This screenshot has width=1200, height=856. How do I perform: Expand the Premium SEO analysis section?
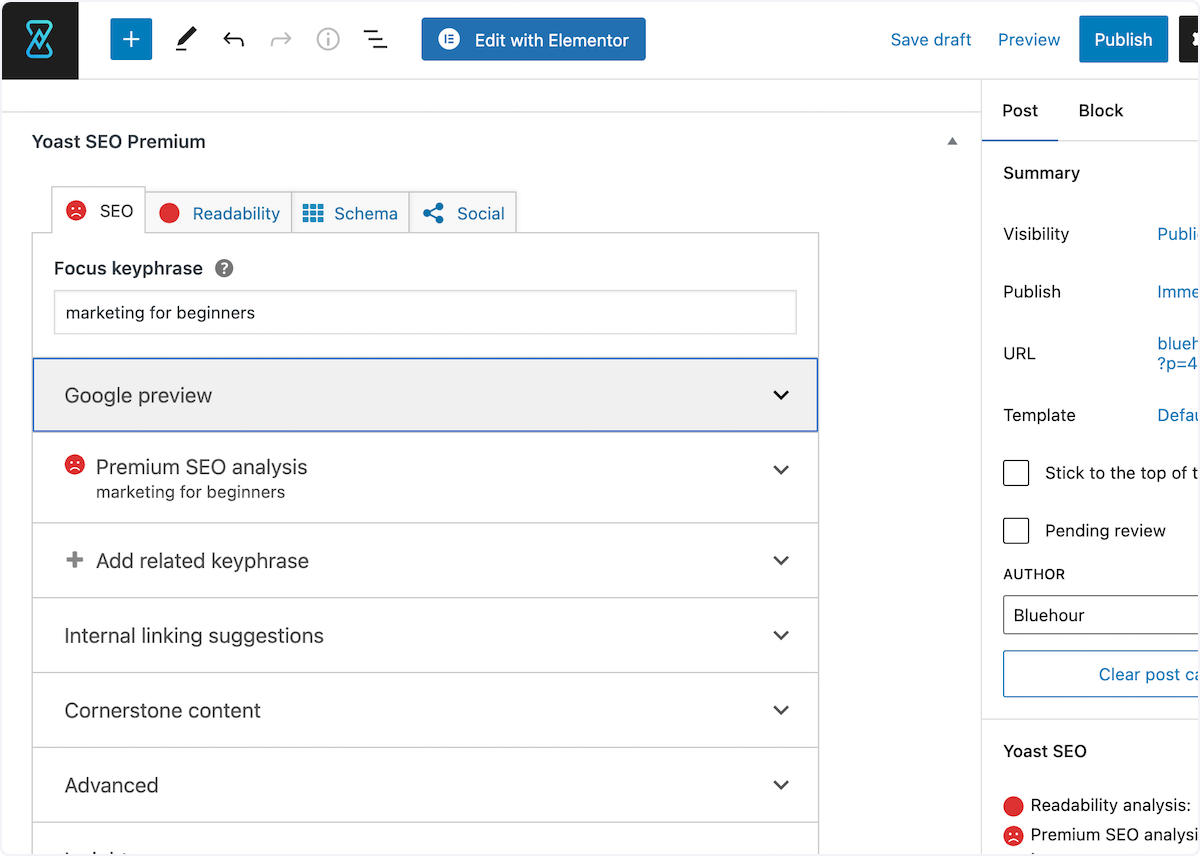pyautogui.click(x=425, y=477)
